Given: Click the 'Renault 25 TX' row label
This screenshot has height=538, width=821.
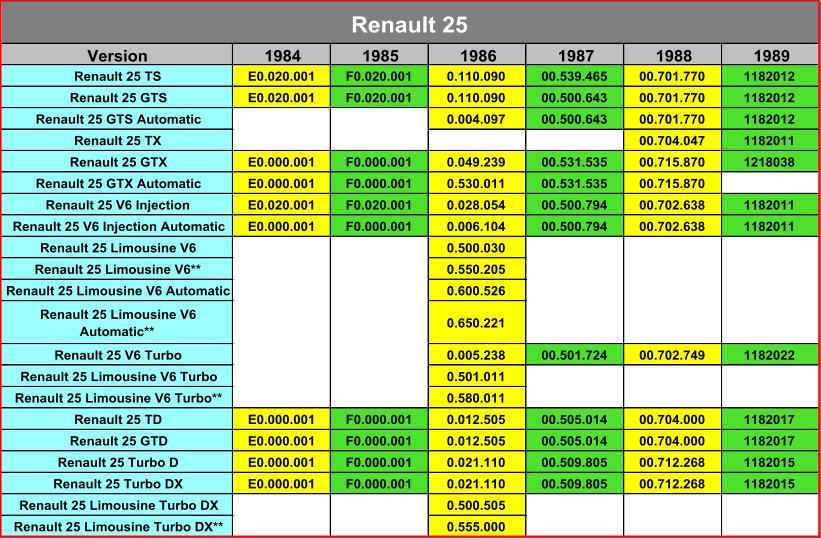Looking at the screenshot, I should pos(117,140).
